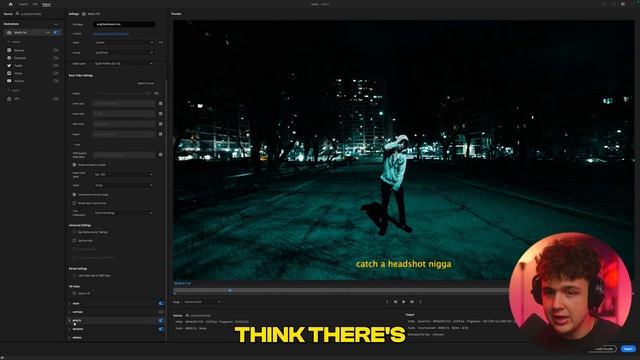This screenshot has width=640, height=360.
Task: Switch to the Import tab
Action: [23, 4]
